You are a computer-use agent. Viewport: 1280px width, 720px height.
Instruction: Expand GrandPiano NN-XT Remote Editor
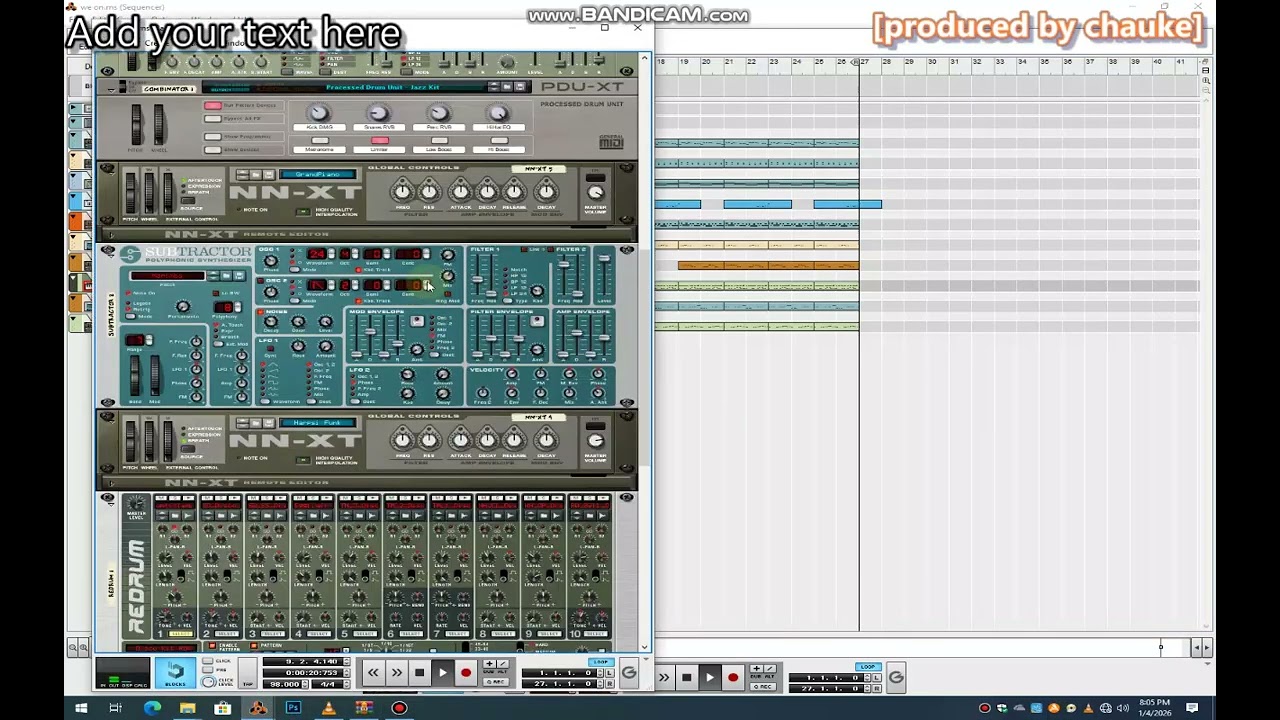point(110,235)
